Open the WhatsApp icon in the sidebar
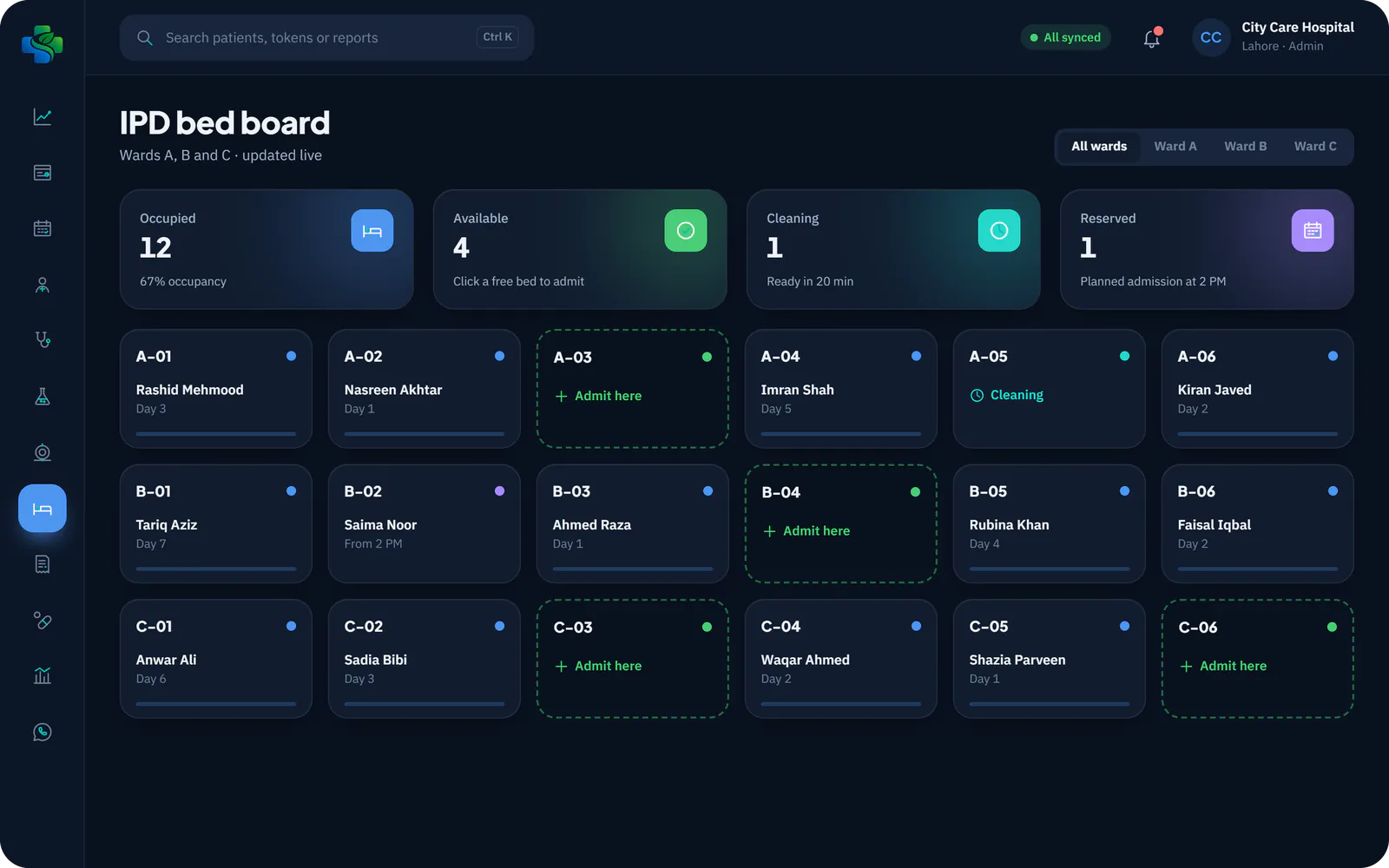1389x868 pixels. 43,732
